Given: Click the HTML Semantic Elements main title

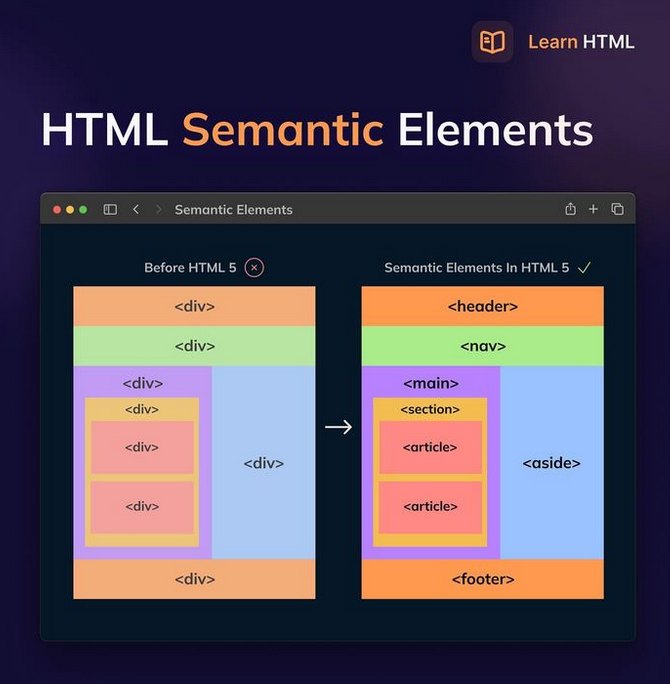Looking at the screenshot, I should coord(317,130).
